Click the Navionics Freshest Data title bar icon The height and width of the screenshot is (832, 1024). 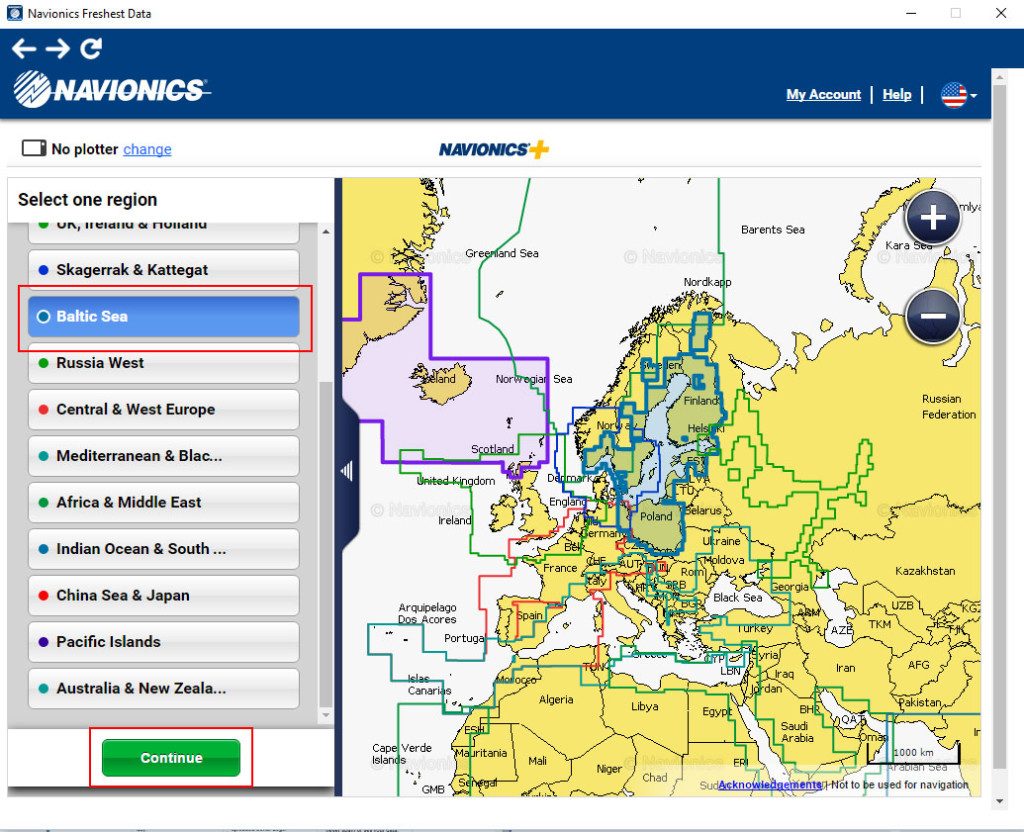pos(14,13)
